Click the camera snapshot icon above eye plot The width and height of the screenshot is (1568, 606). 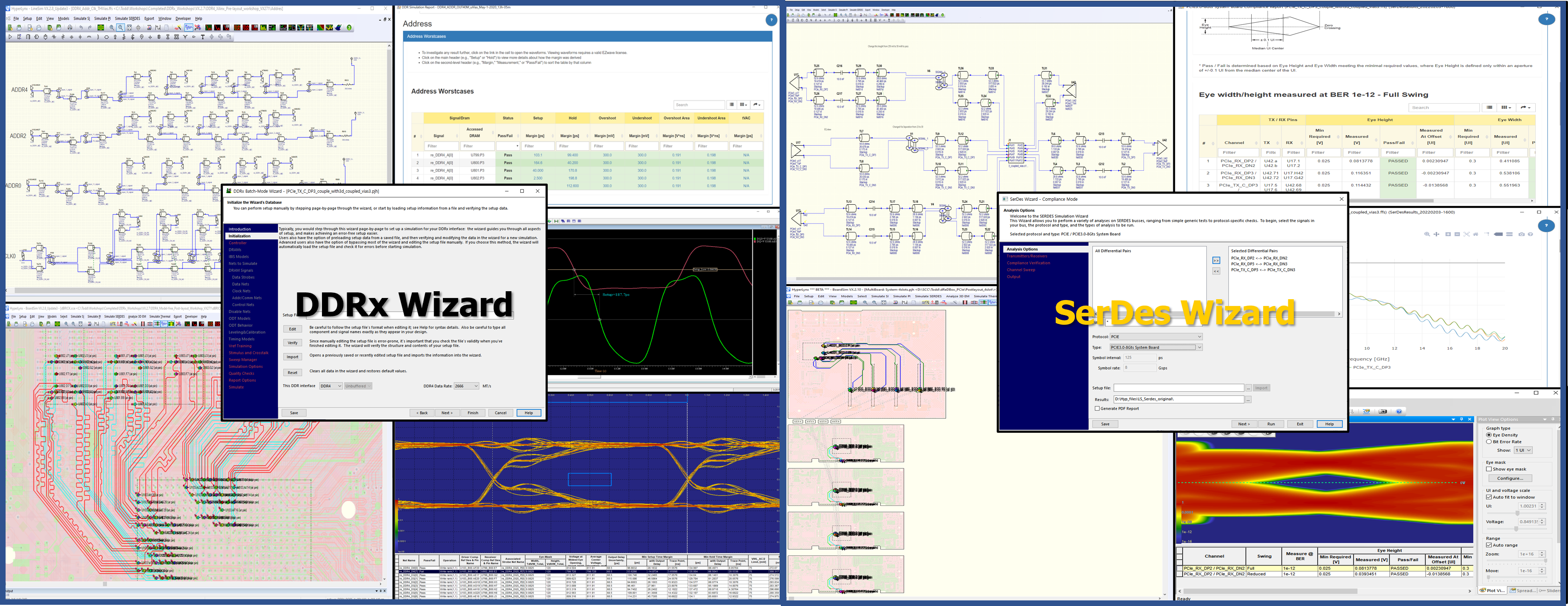coord(1383,412)
